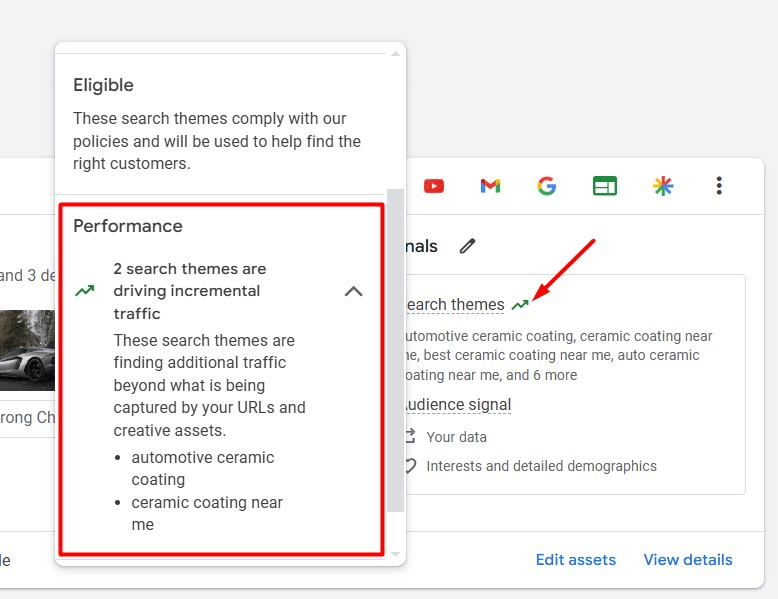Click the popup scrollbar down arrow
Viewport: 778px width, 599px height.
tap(395, 554)
